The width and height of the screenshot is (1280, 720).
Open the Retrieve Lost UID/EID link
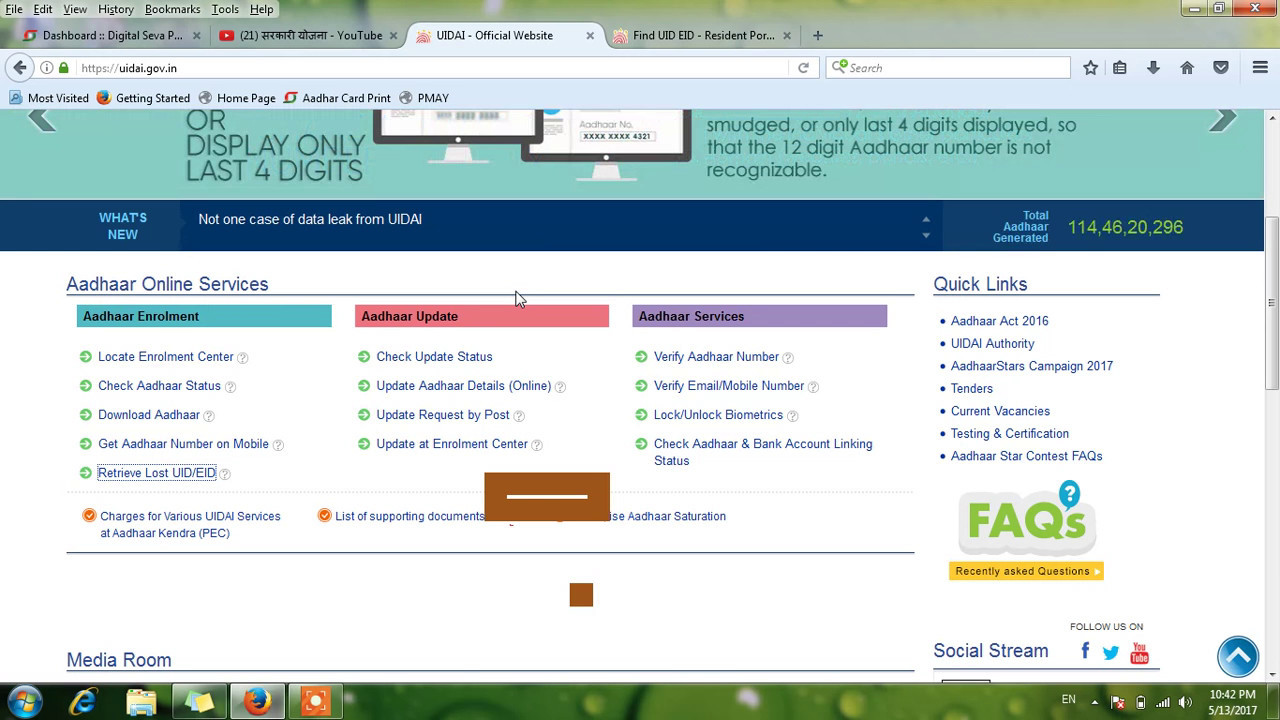click(x=157, y=473)
